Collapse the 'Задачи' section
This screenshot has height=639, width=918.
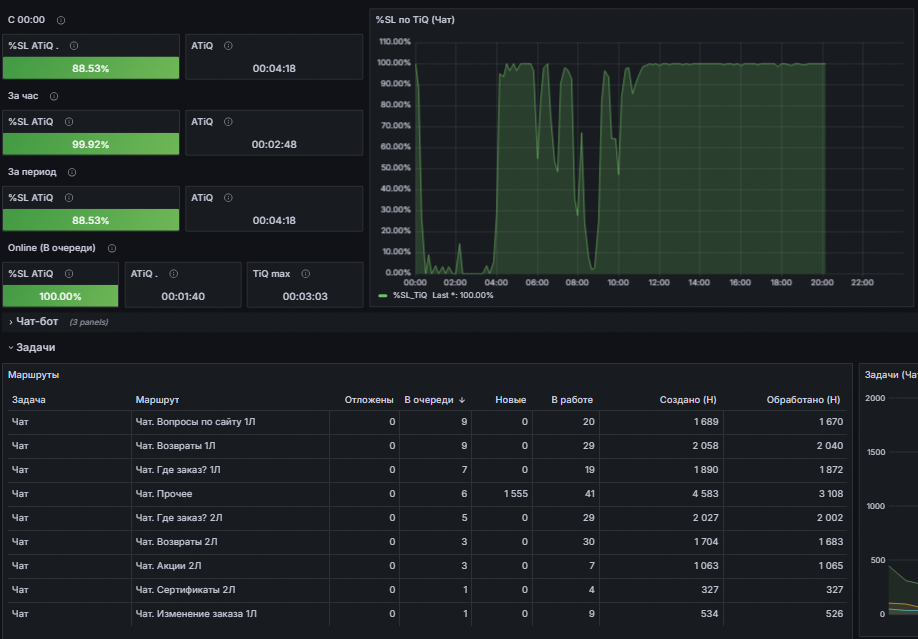[35, 347]
